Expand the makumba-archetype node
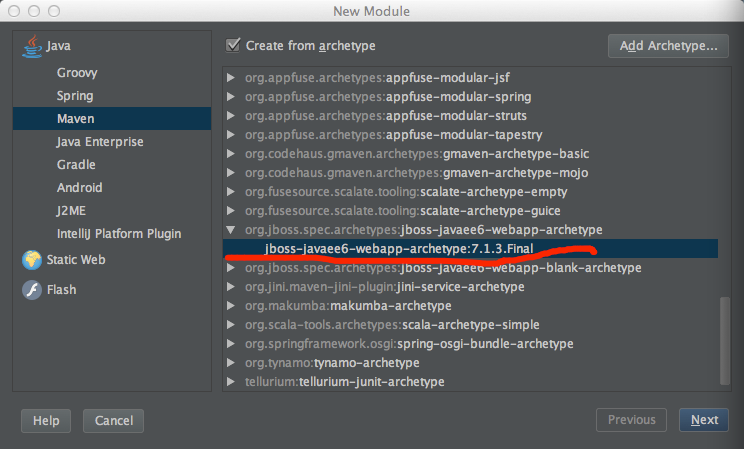 231,306
